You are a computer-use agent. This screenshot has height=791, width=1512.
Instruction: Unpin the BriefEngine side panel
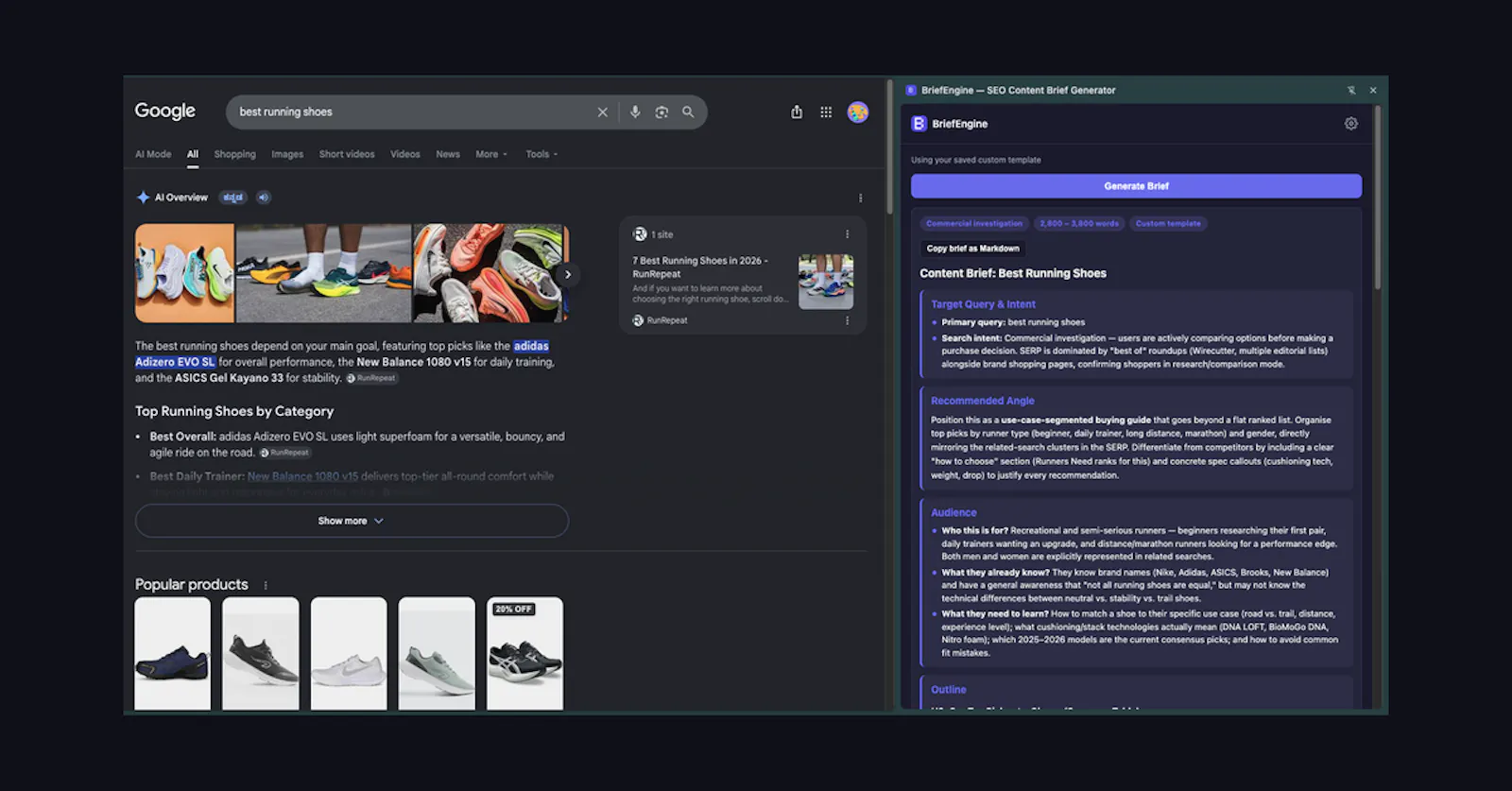tap(1351, 90)
